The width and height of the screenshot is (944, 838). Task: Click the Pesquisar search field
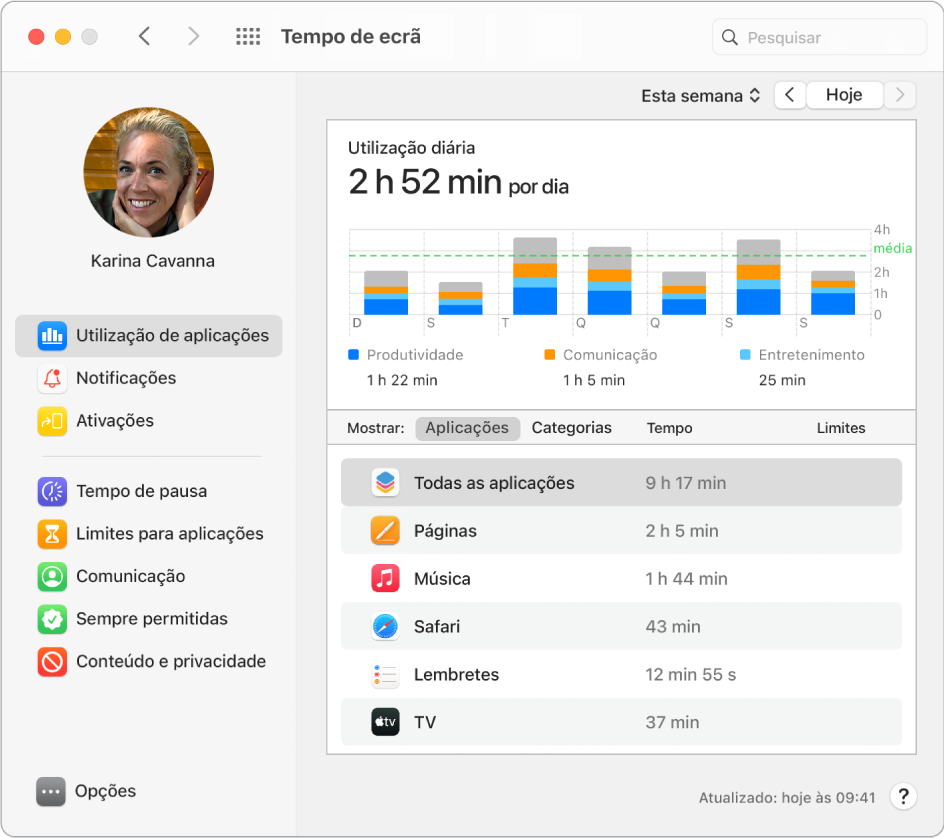pos(819,37)
